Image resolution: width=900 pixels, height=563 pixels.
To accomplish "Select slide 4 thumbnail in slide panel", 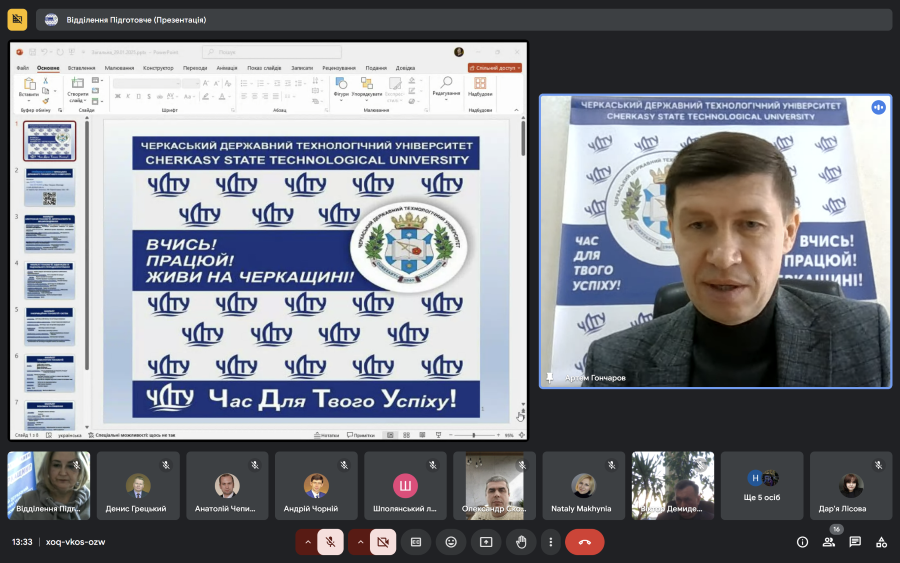I will (49, 281).
